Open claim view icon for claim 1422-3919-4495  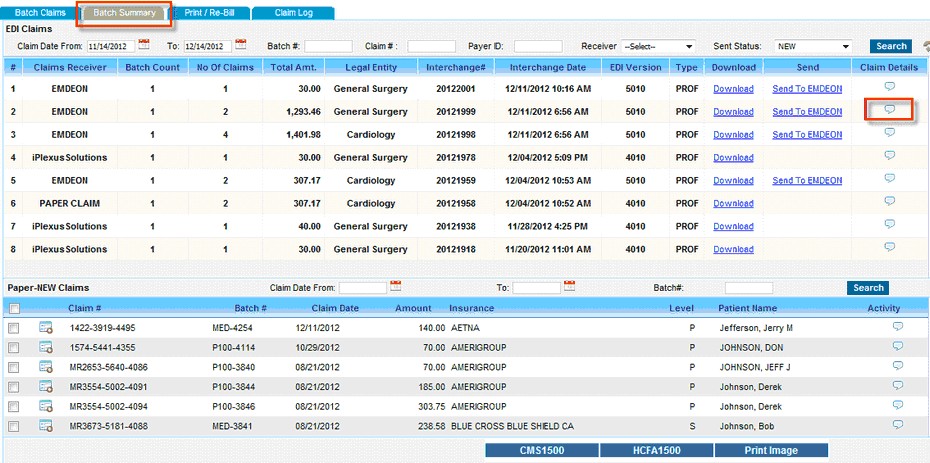(x=46, y=327)
